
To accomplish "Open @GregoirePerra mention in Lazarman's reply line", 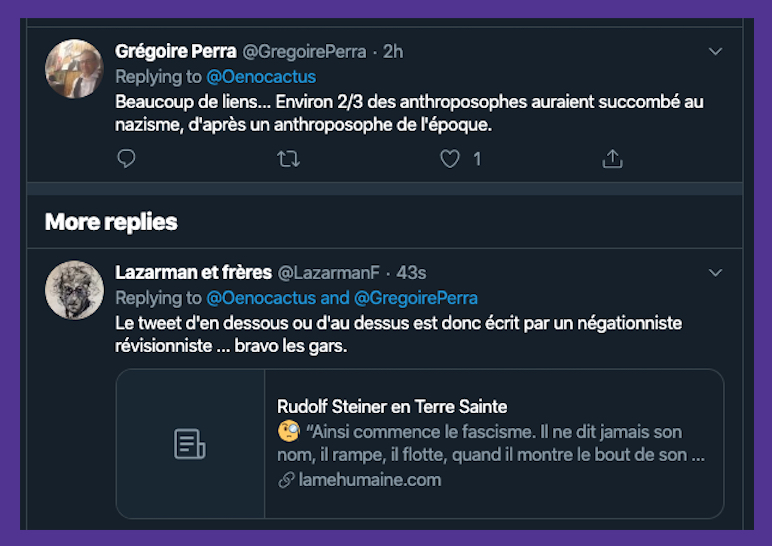I will [x=416, y=298].
